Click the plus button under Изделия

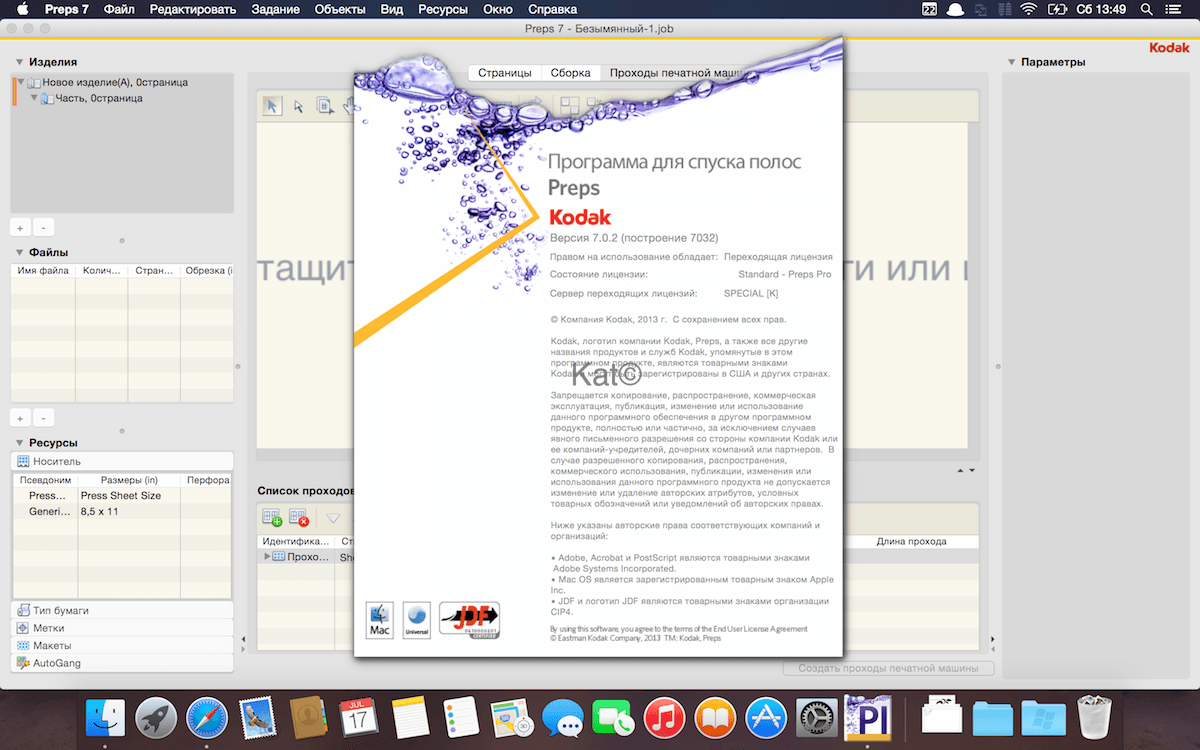click(x=20, y=228)
